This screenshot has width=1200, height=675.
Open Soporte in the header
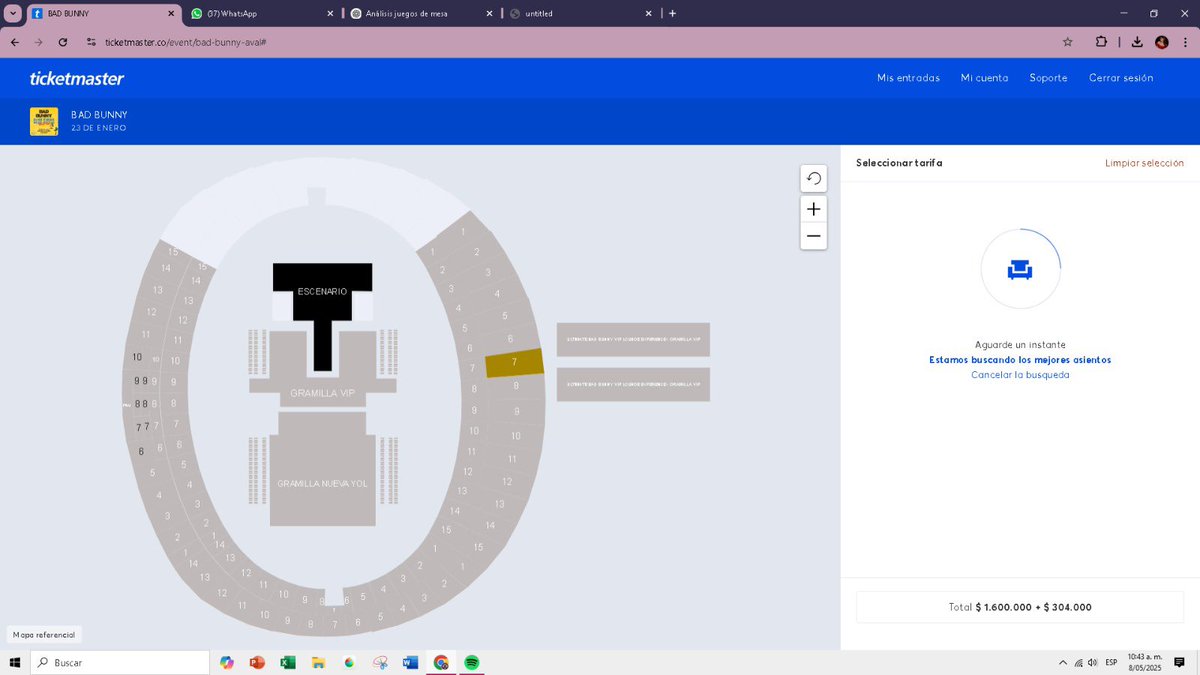coord(1048,78)
